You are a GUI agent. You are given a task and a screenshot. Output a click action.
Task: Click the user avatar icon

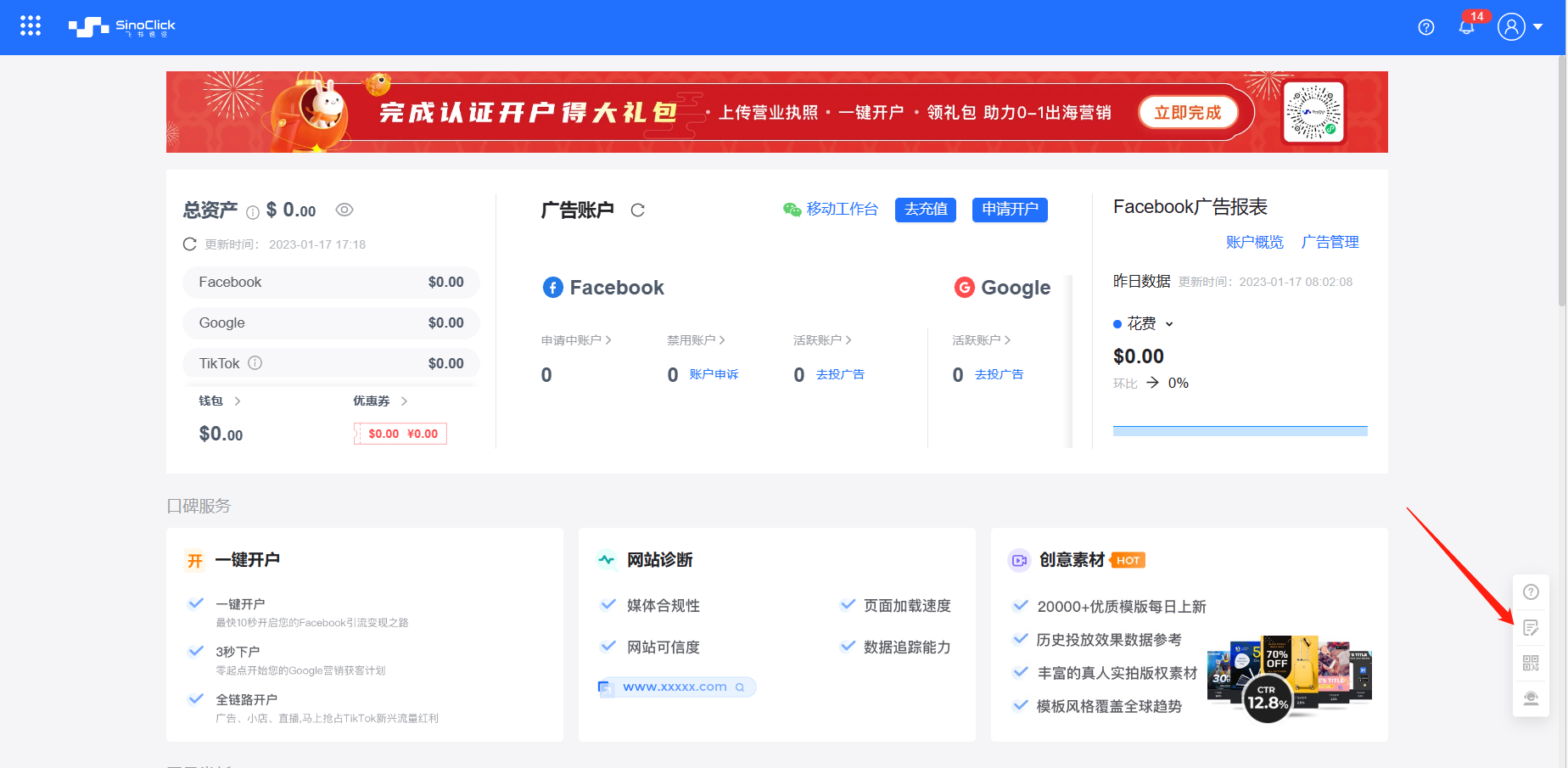pyautogui.click(x=1511, y=26)
